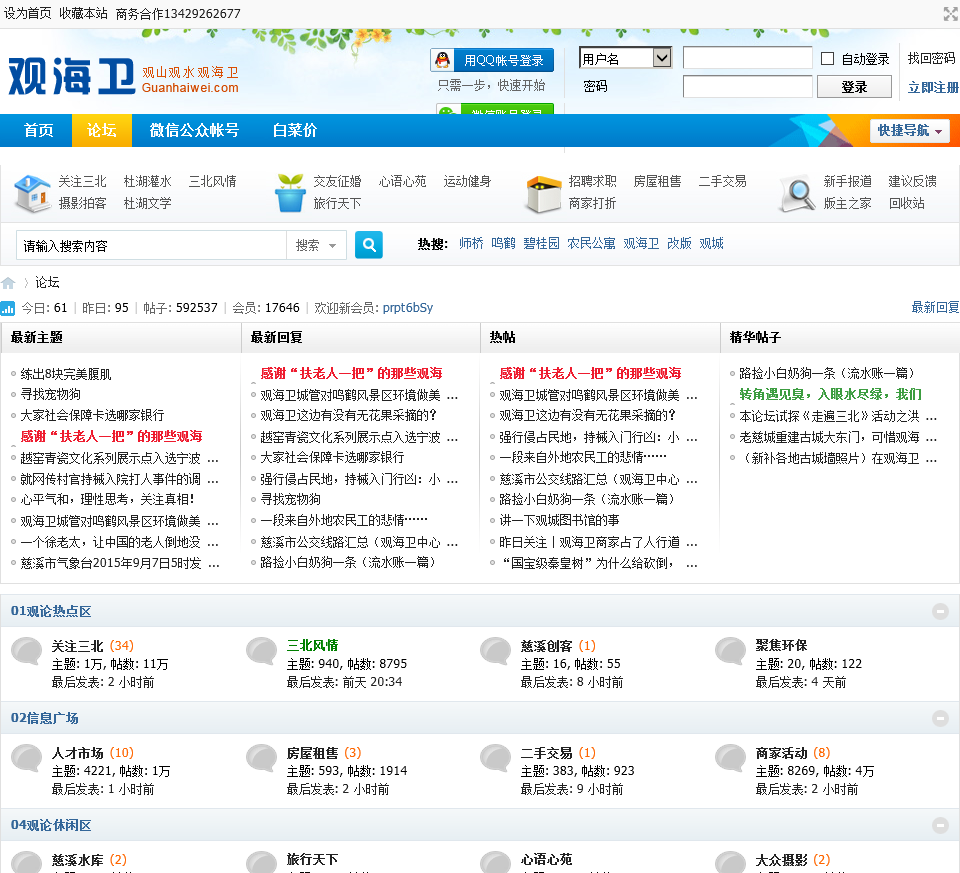960x873 pixels.
Task: Click the fullscreen toggle icon at top right
Action: (950, 14)
